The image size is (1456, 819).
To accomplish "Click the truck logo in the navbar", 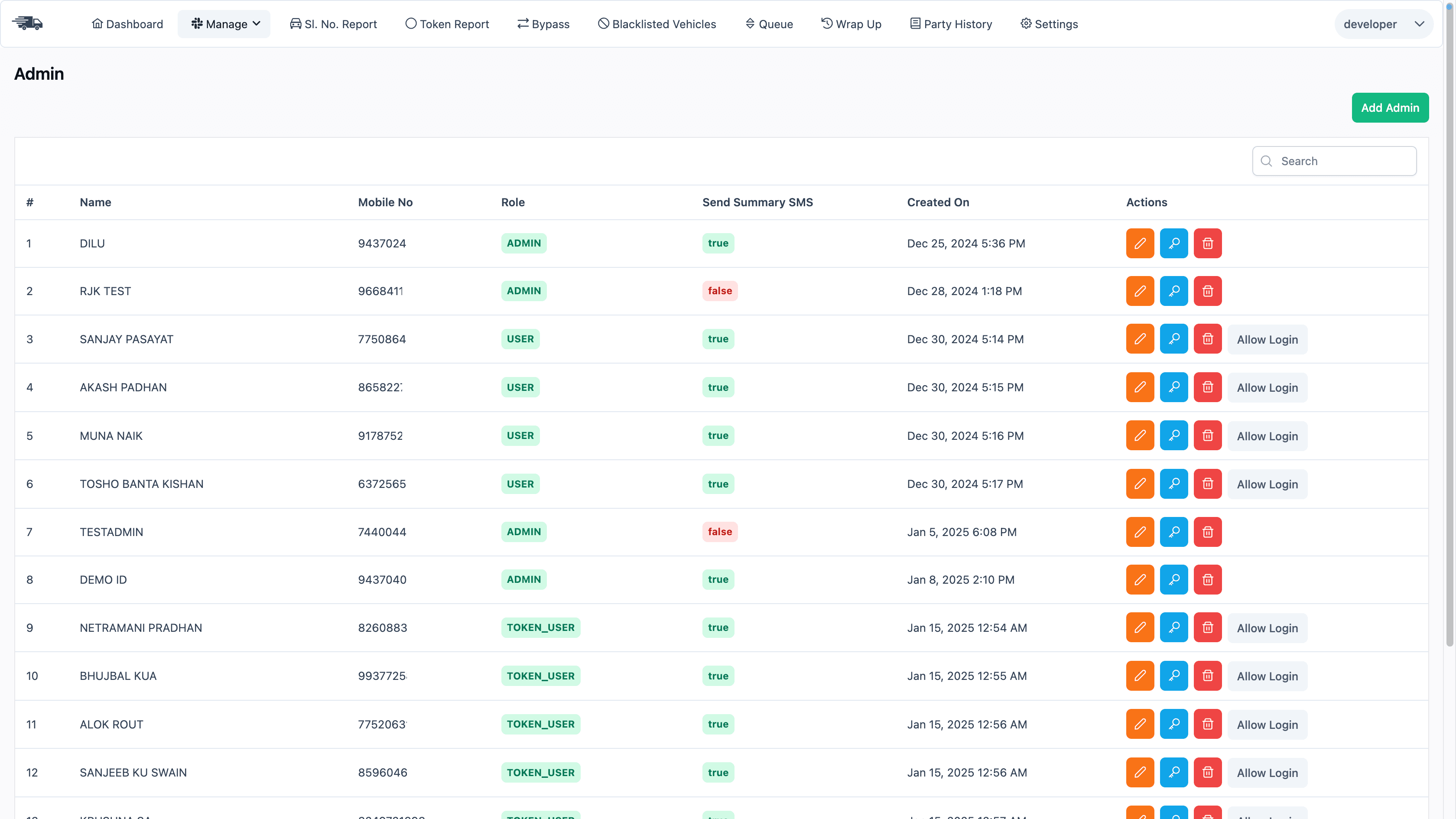I will click(x=28, y=23).
